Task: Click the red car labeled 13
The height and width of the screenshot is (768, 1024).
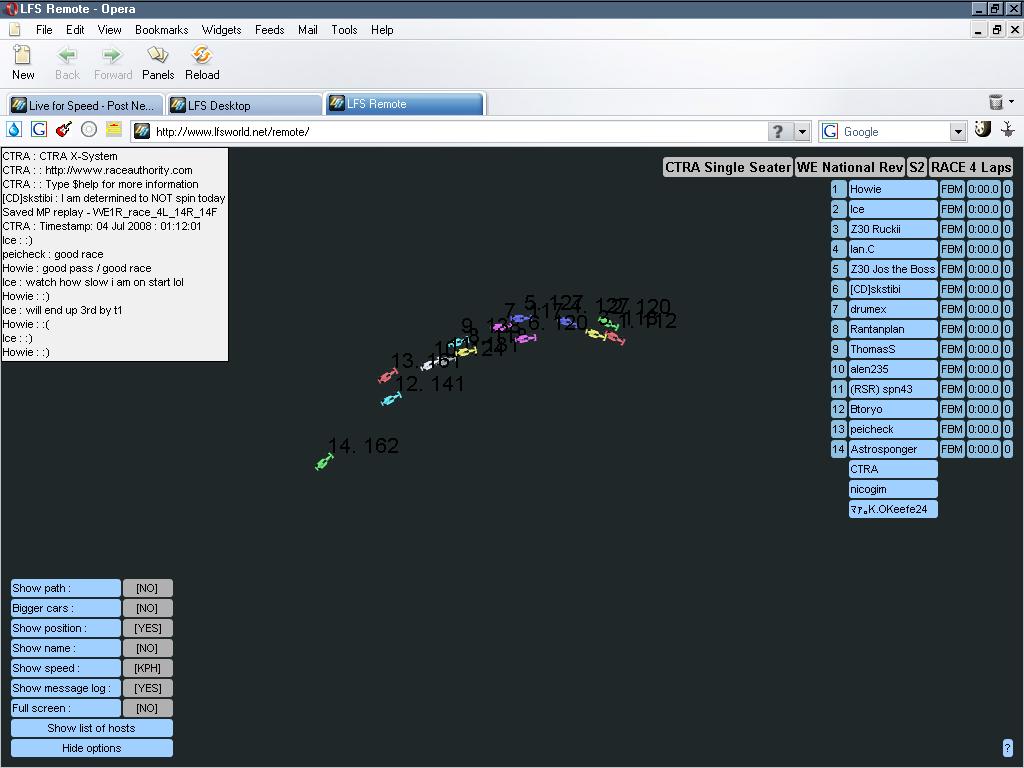Action: (388, 376)
